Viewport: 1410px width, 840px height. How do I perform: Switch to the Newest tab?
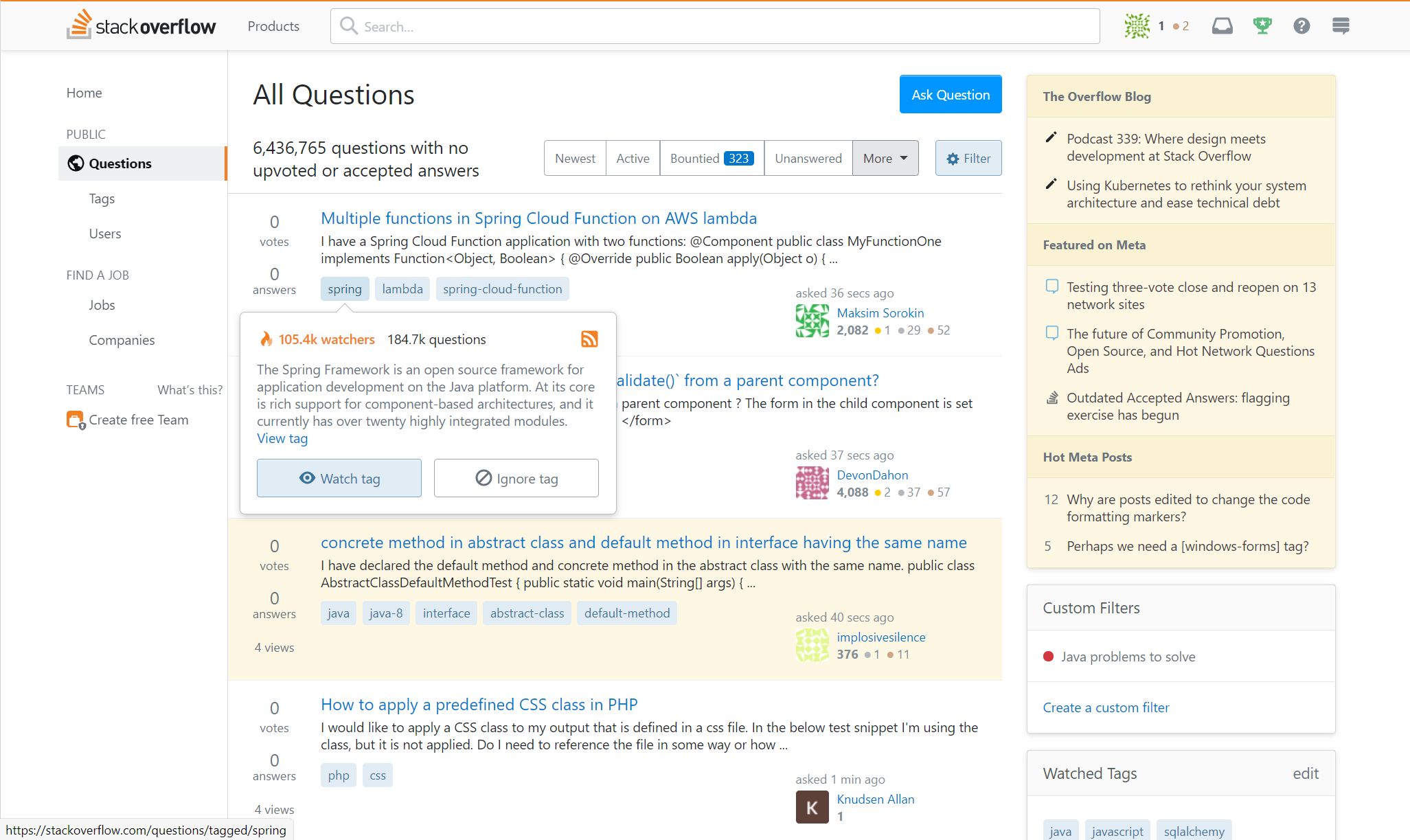[x=575, y=158]
